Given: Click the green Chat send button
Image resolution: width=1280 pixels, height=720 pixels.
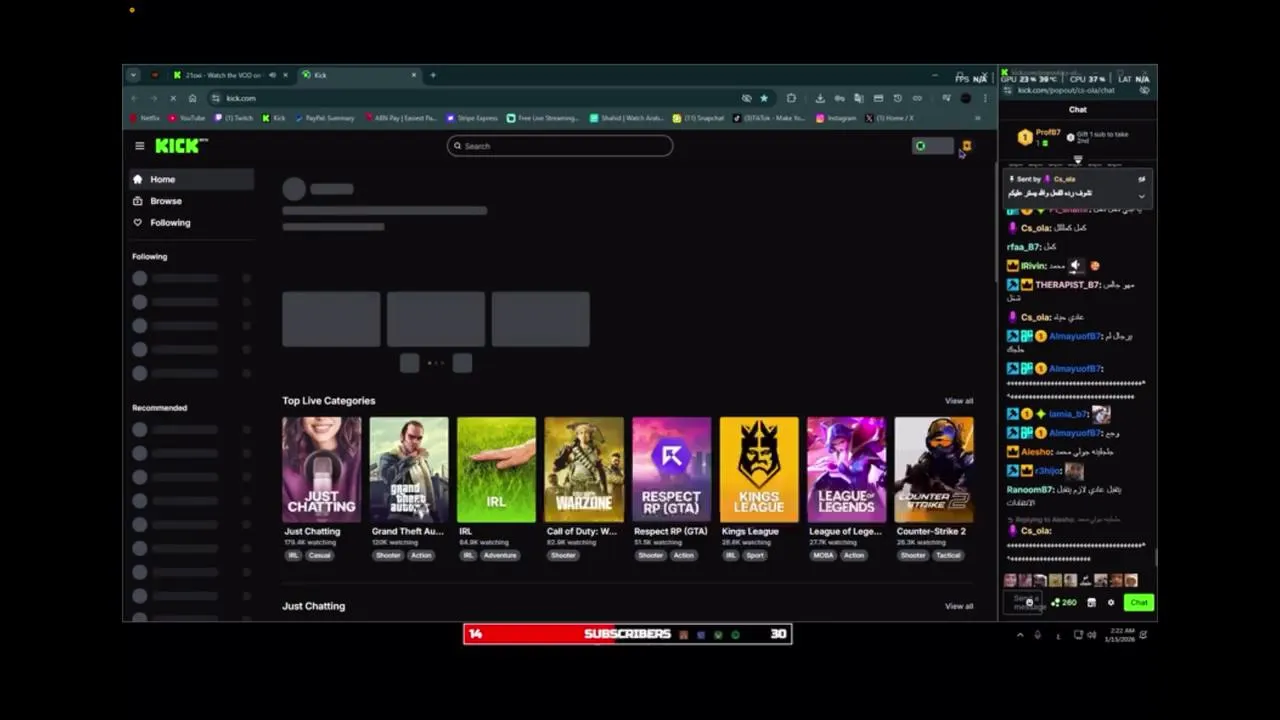Looking at the screenshot, I should pyautogui.click(x=1139, y=602).
